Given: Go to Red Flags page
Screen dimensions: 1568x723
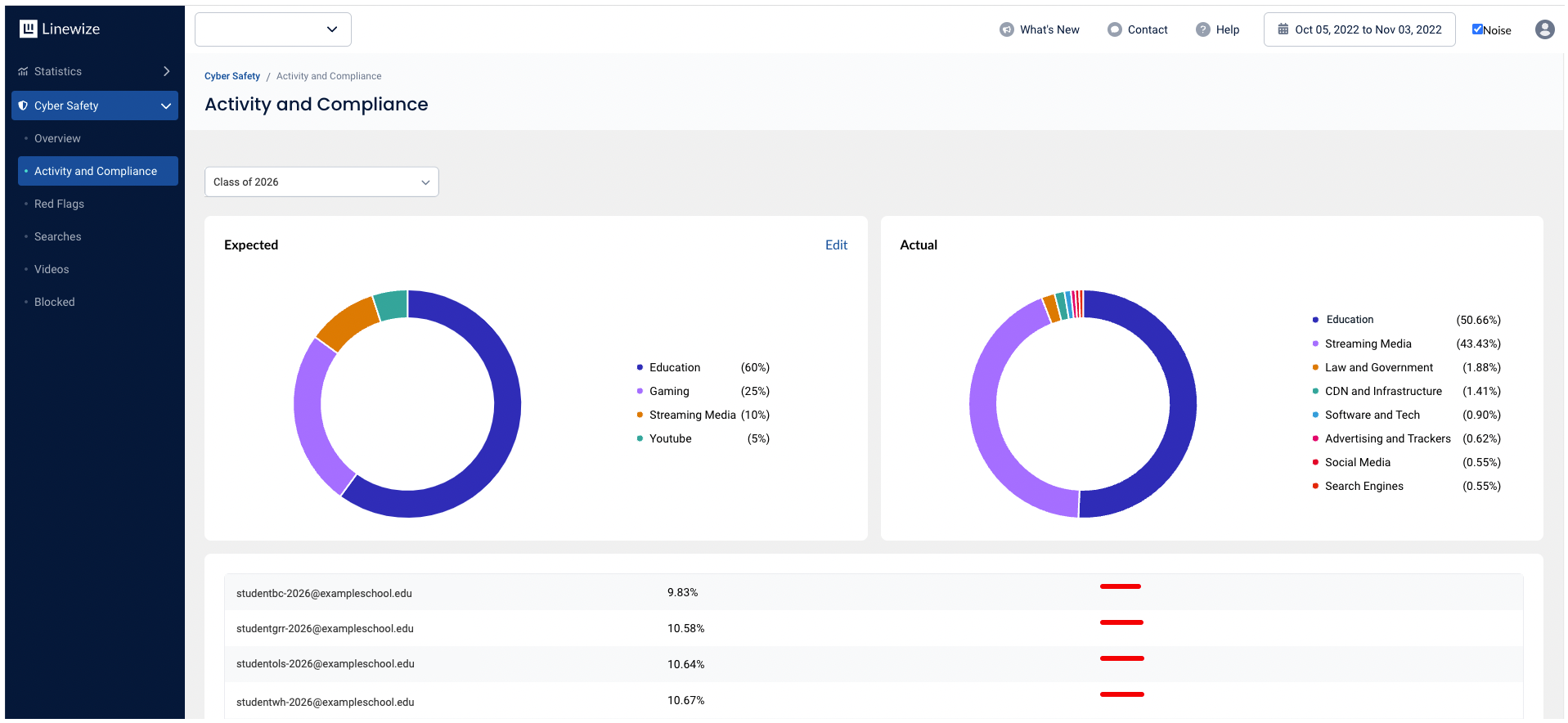Looking at the screenshot, I should tap(59, 204).
